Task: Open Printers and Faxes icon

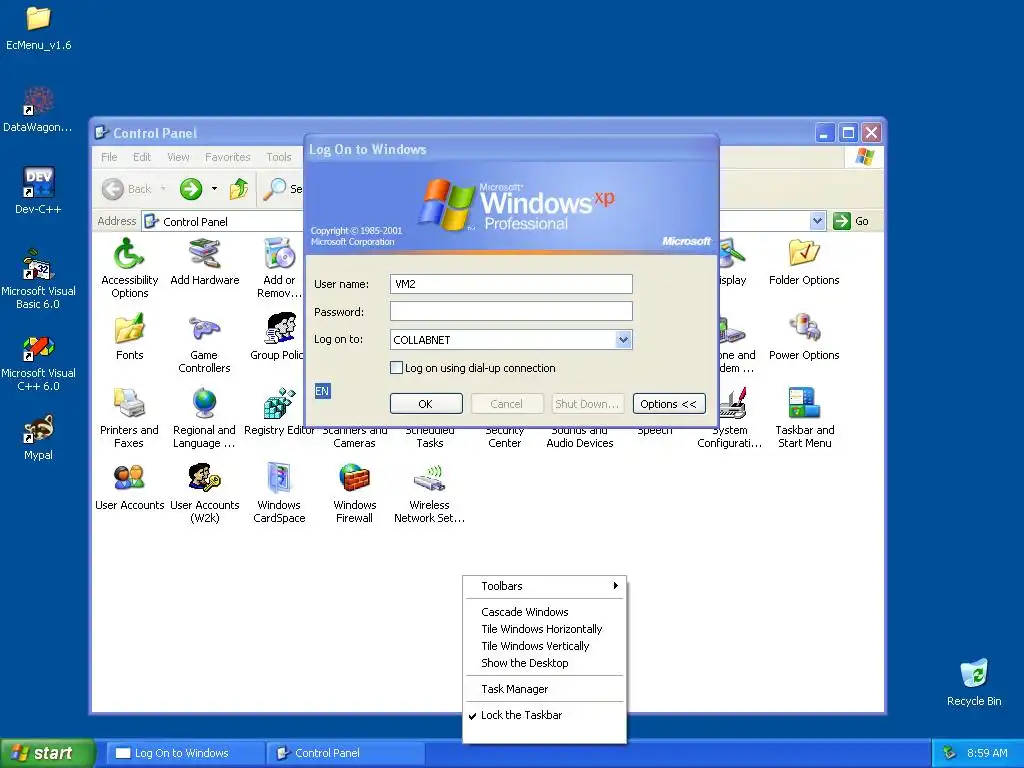Action: tap(129, 418)
